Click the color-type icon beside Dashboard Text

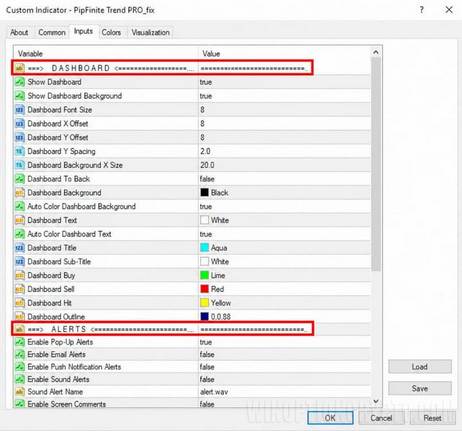[20, 220]
